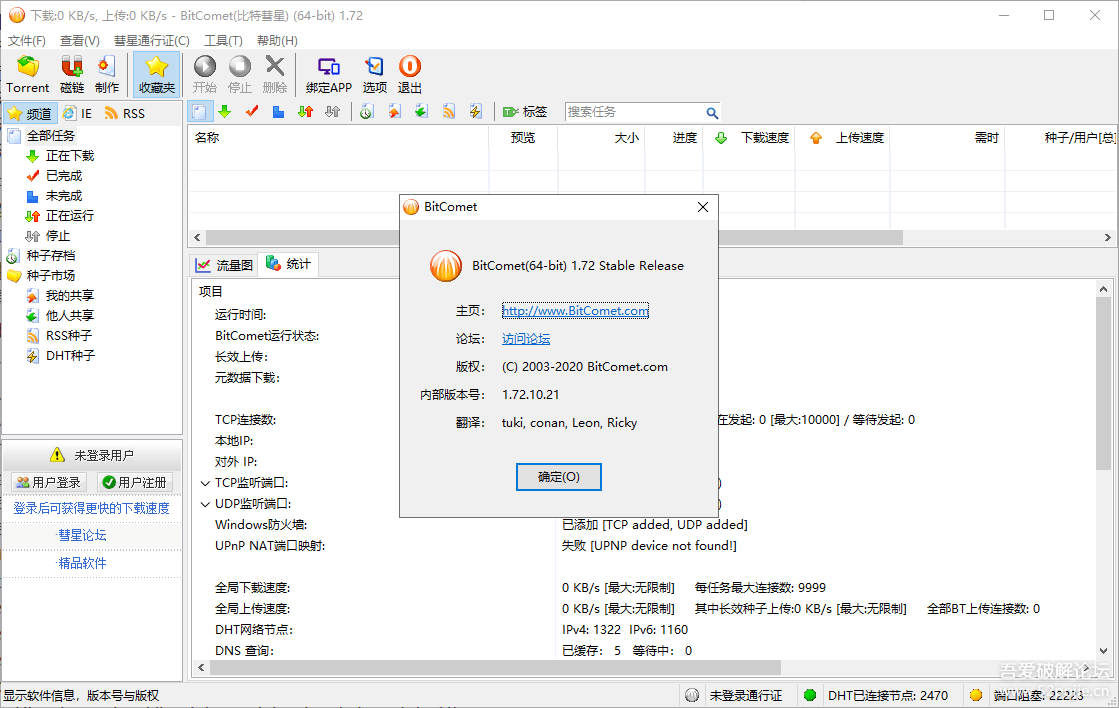Click the 删除 delete toolbar button
This screenshot has height=708, width=1119.
275,74
